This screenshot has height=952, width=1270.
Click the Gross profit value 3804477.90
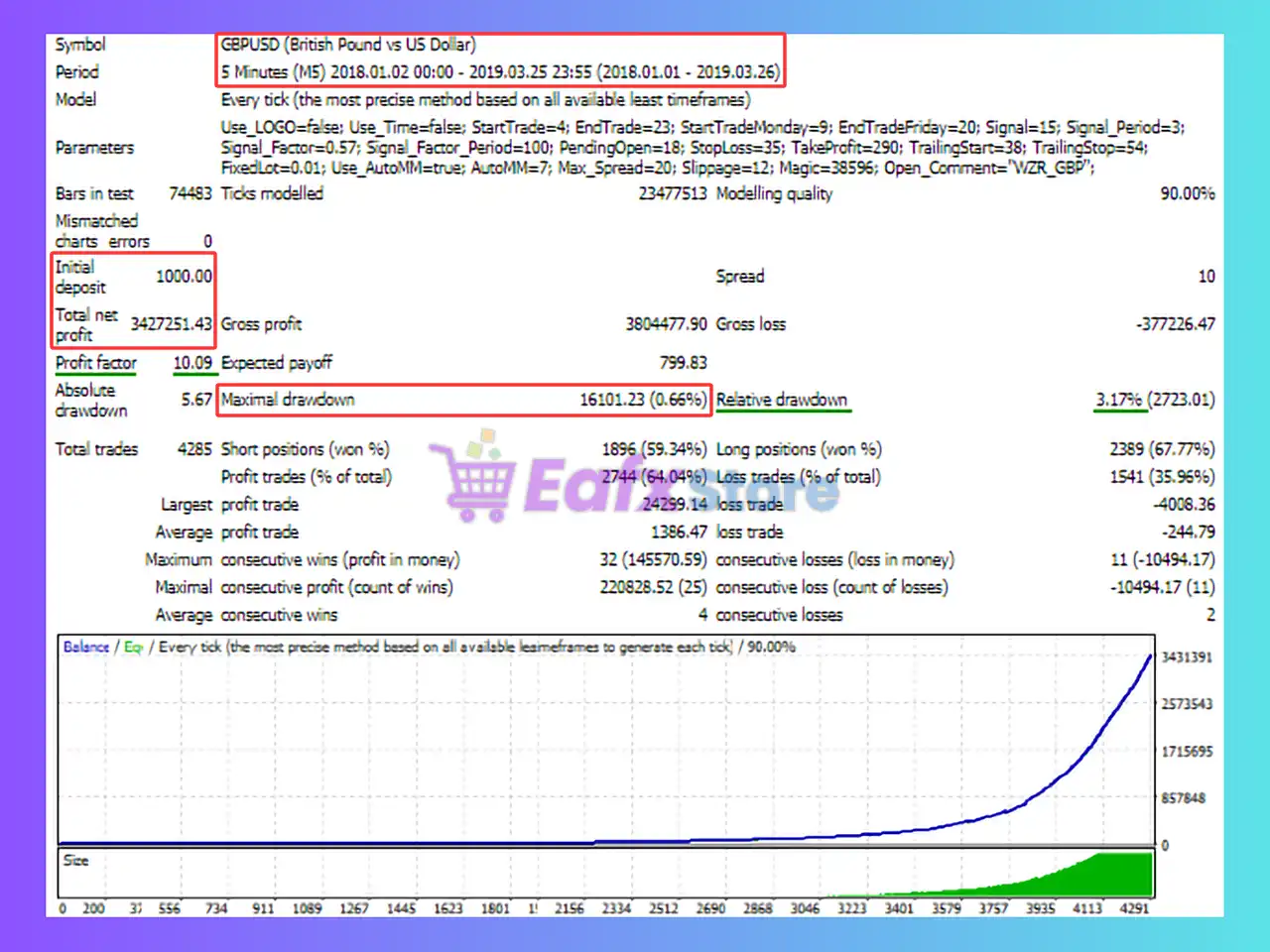click(666, 324)
